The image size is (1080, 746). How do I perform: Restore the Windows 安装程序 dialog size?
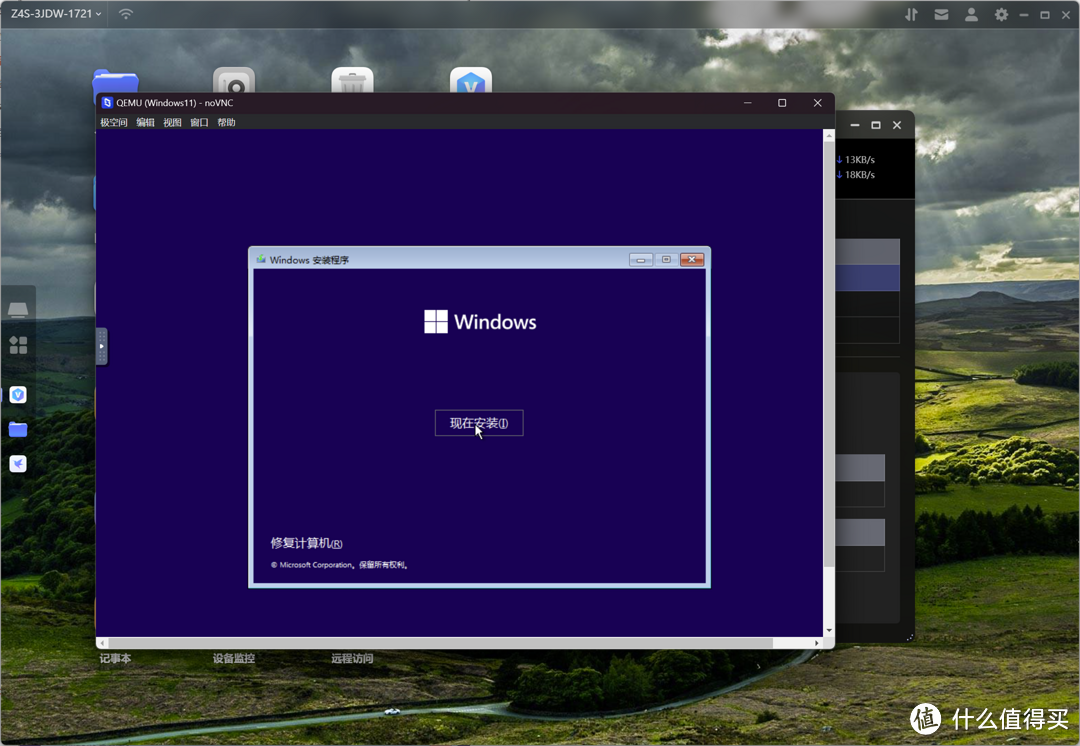pyautogui.click(x=666, y=260)
